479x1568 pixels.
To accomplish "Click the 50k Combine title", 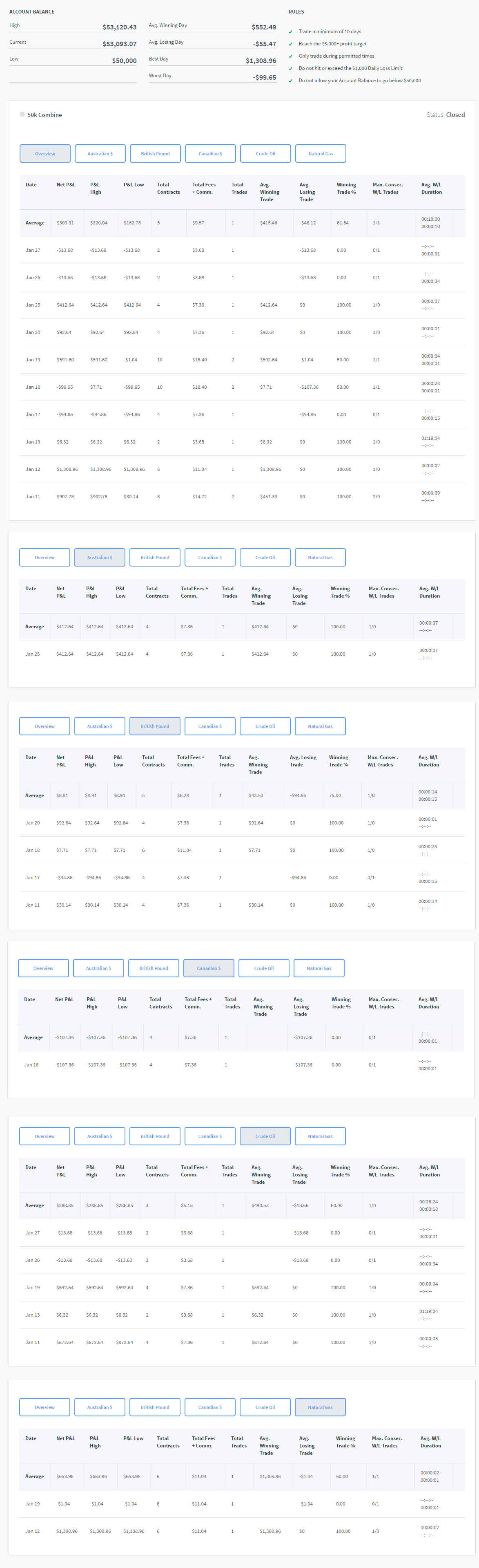I will click(x=45, y=115).
